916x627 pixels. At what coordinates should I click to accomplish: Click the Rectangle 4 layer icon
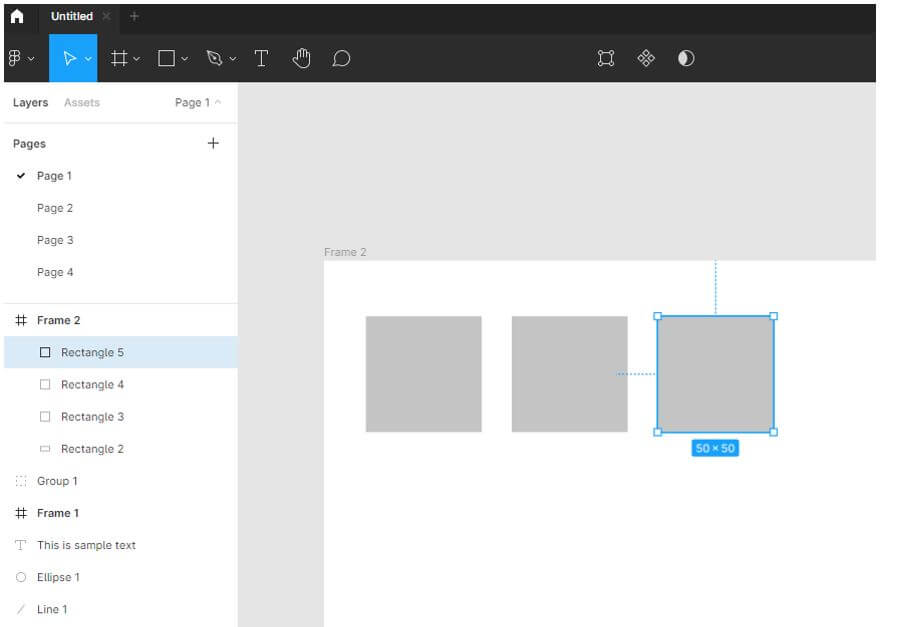point(45,384)
